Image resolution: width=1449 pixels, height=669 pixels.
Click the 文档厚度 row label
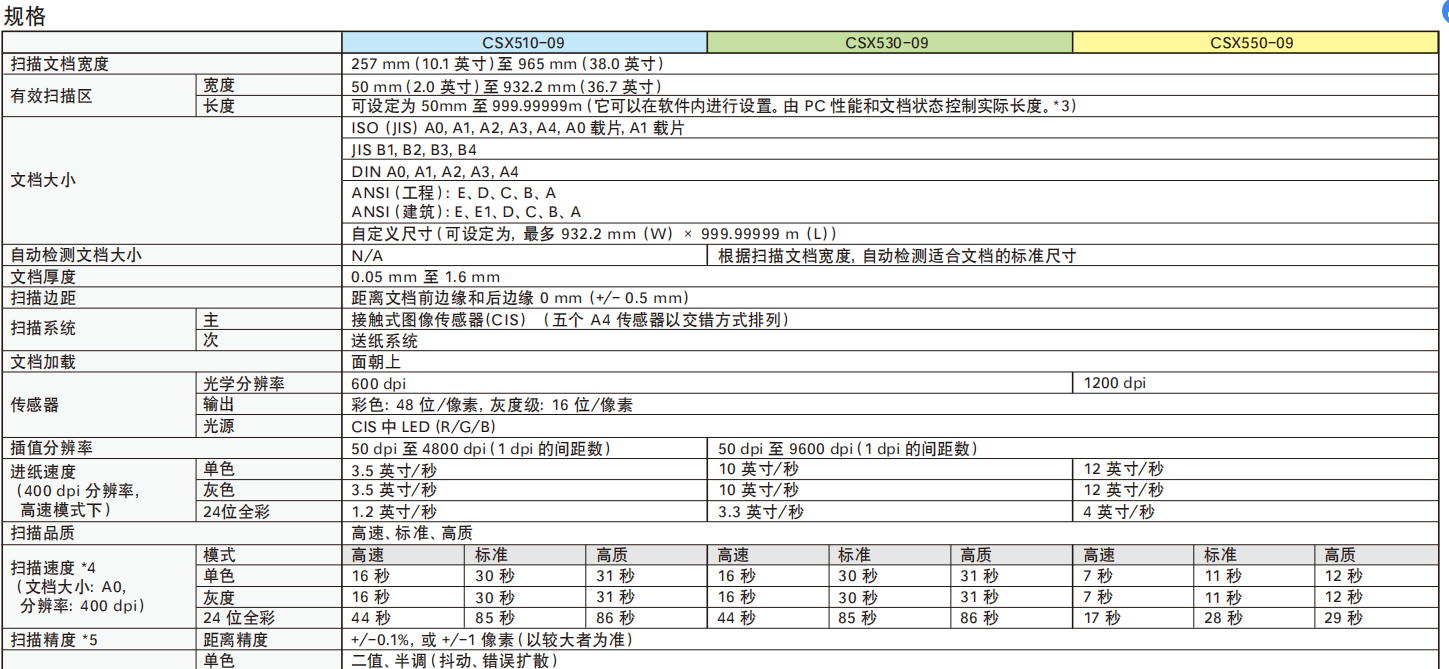tap(43, 276)
